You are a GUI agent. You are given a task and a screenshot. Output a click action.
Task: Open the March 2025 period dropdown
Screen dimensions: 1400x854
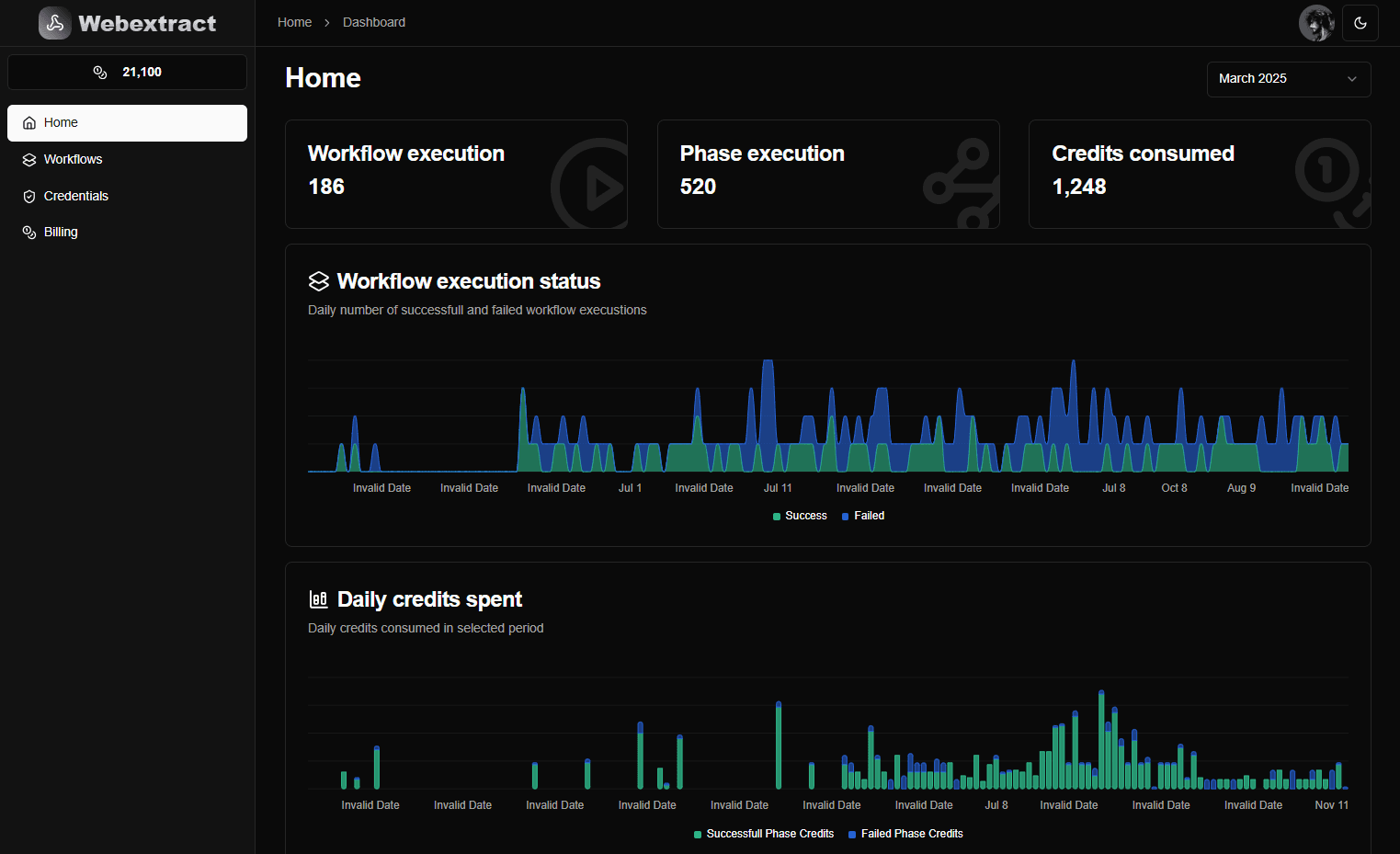coord(1289,79)
